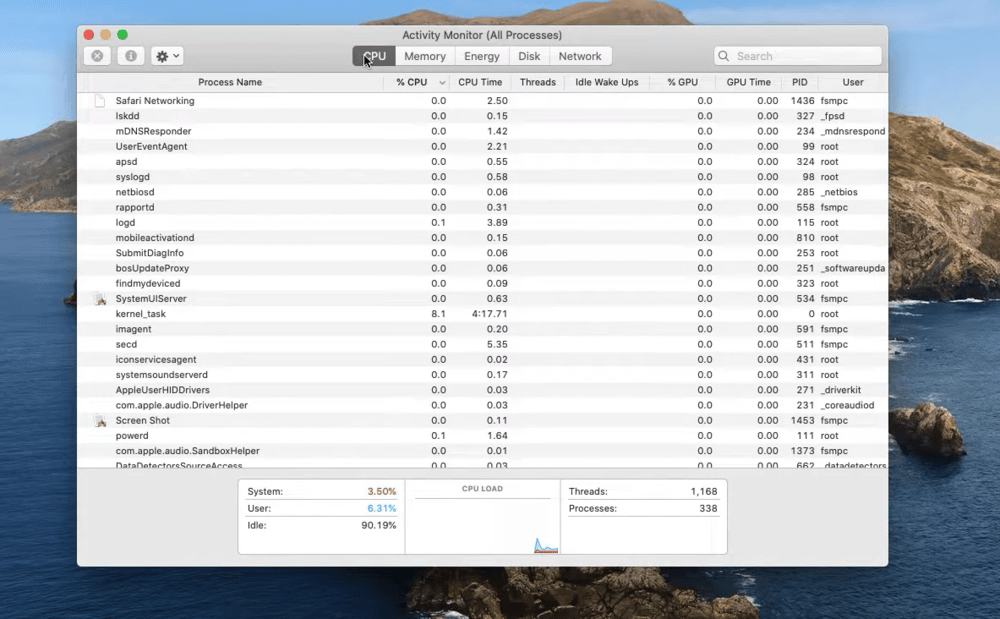The height and width of the screenshot is (619, 1000).
Task: Click the stop process (X) toolbar icon
Action: point(97,56)
